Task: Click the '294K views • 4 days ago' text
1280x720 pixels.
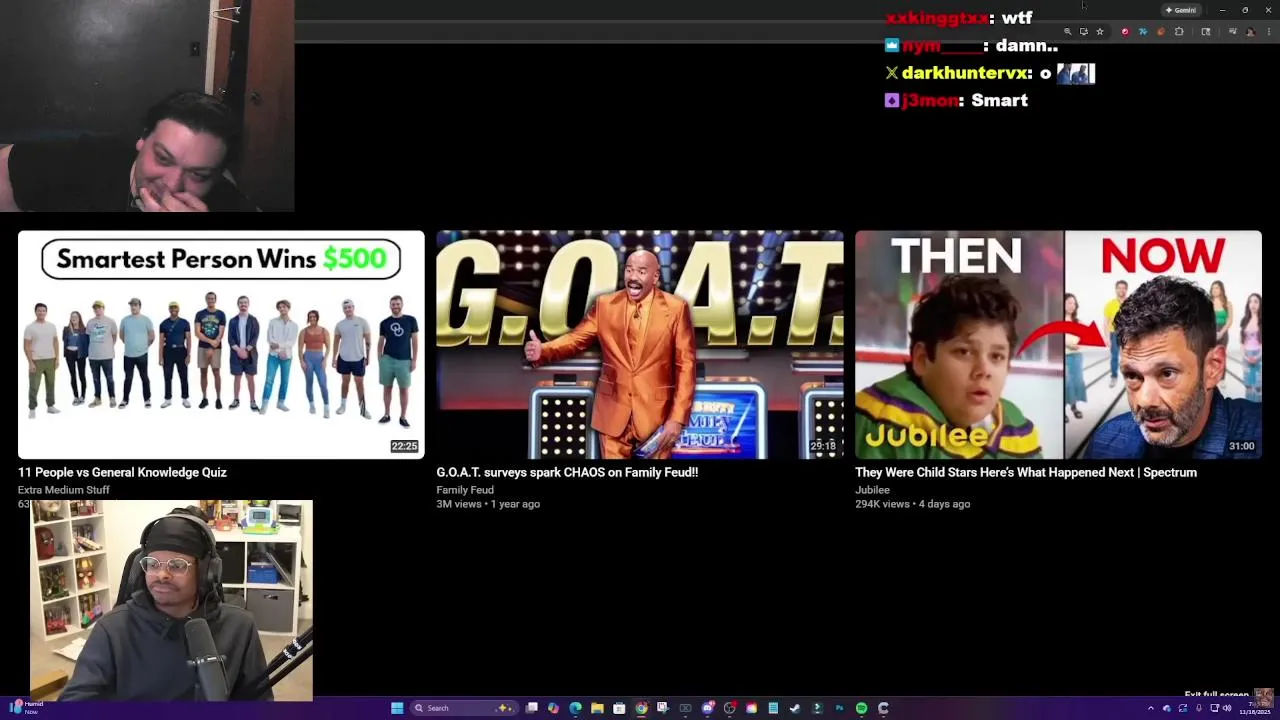Action: tap(913, 504)
